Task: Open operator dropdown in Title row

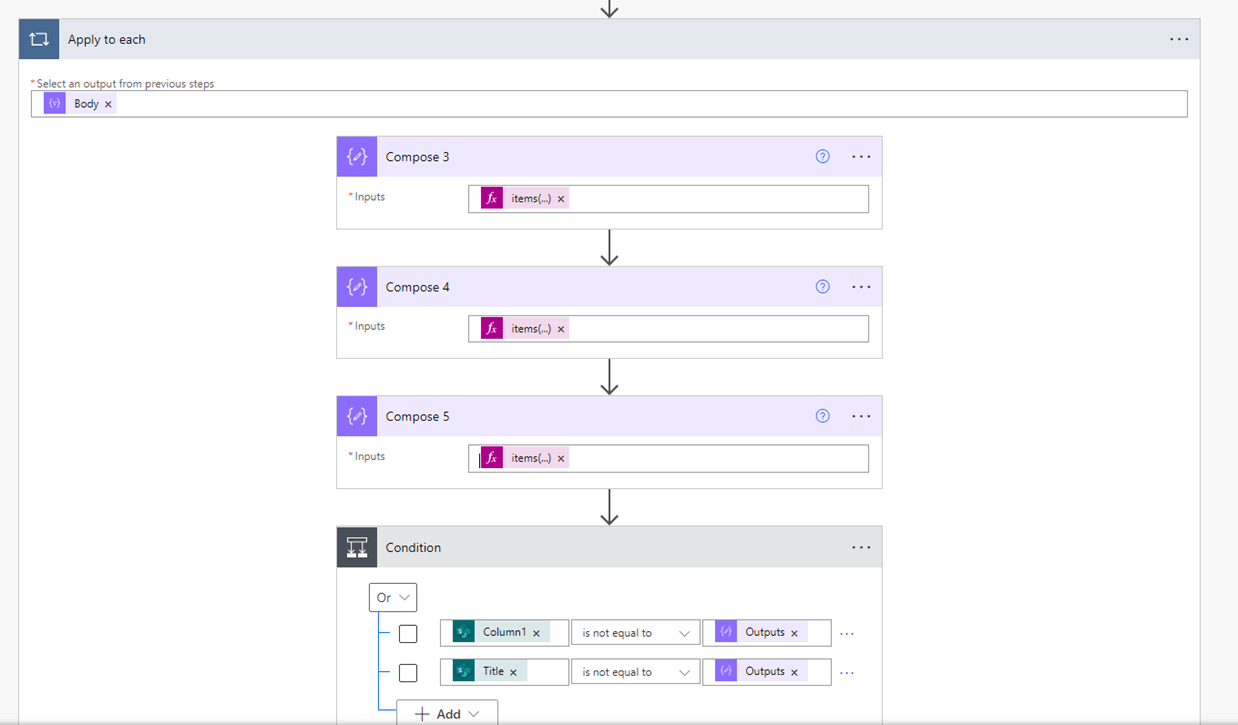Action: (x=635, y=672)
